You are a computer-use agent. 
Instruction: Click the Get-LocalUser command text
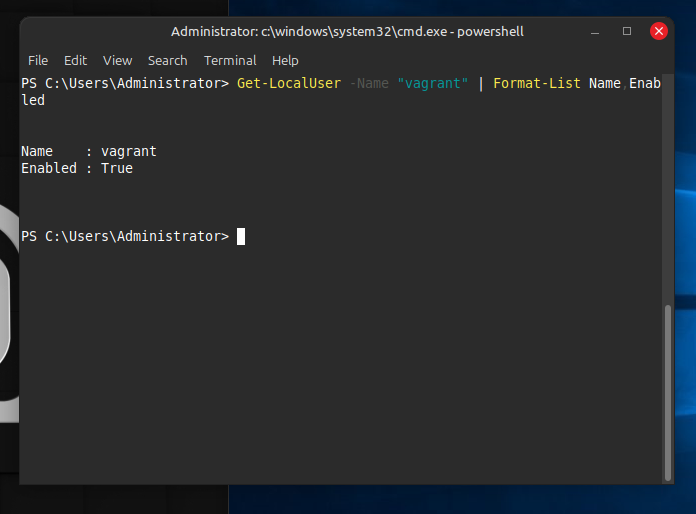289,84
